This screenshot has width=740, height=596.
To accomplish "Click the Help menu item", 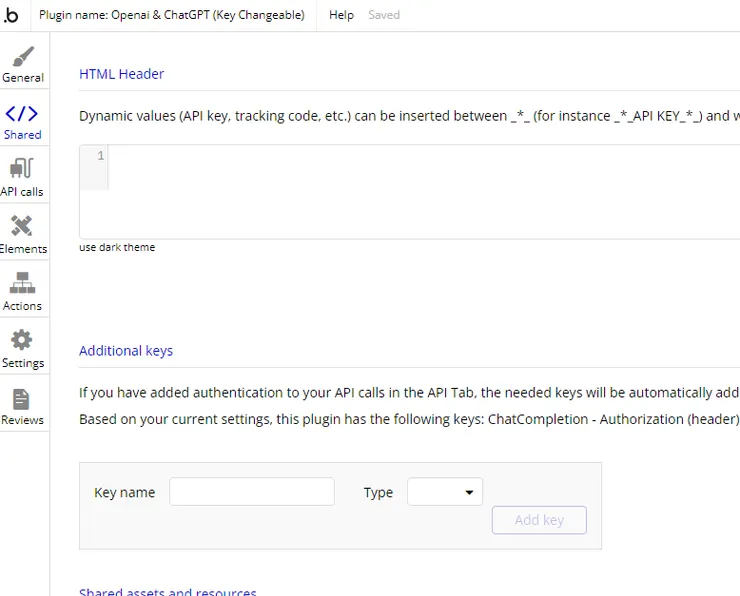I will tap(341, 15).
